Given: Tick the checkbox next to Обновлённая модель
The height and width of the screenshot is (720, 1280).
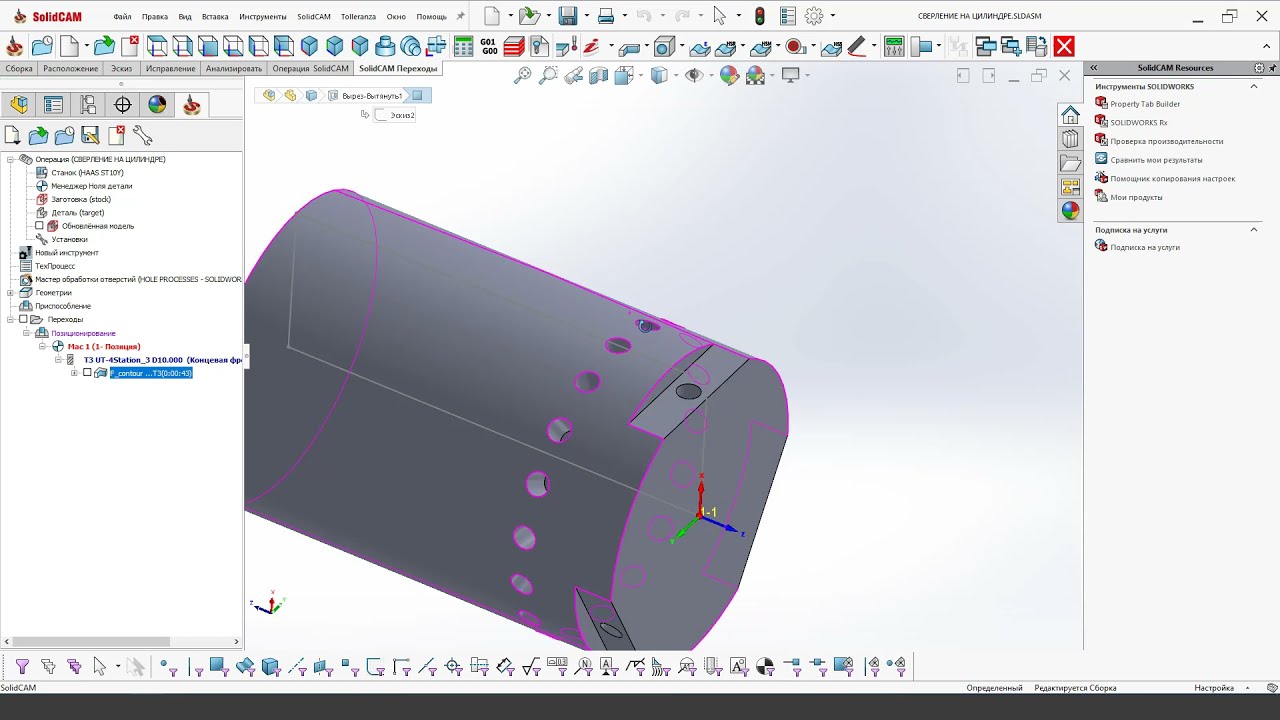Looking at the screenshot, I should click(40, 226).
